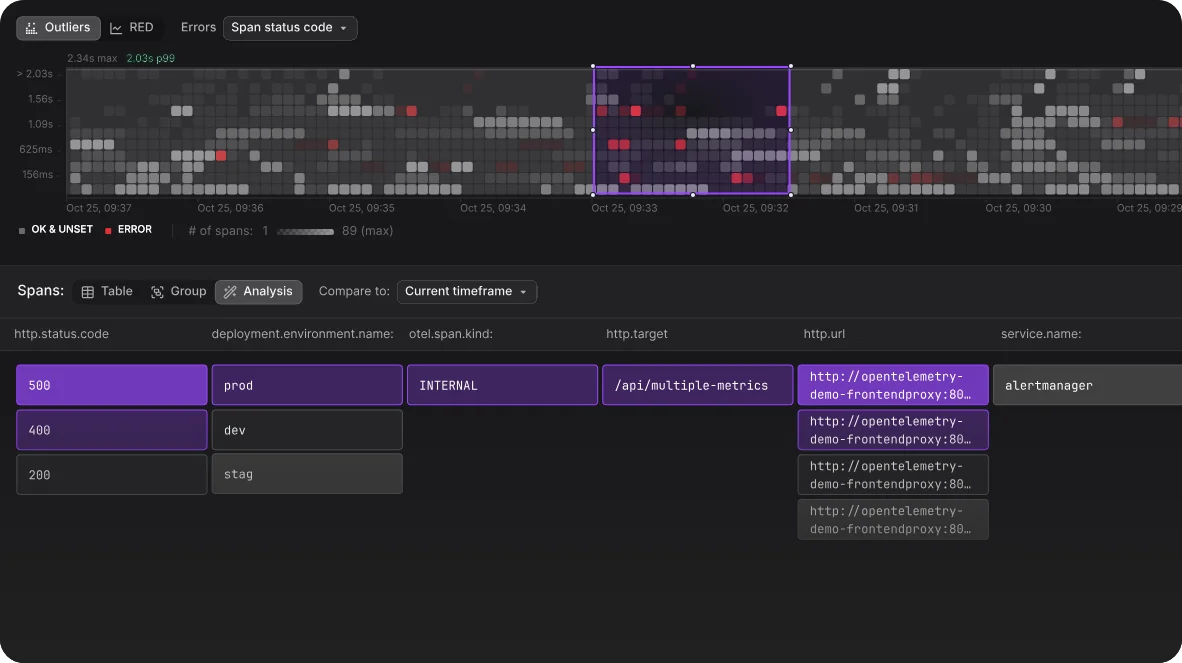Select the 400 status code value
The width and height of the screenshot is (1182, 663).
click(112, 430)
